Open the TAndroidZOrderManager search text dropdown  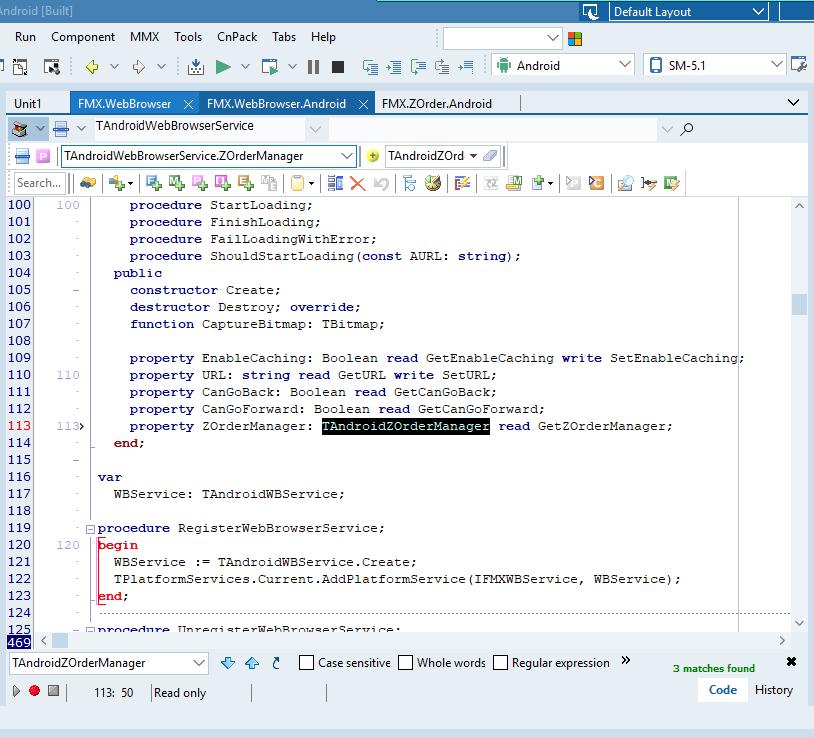(x=199, y=663)
